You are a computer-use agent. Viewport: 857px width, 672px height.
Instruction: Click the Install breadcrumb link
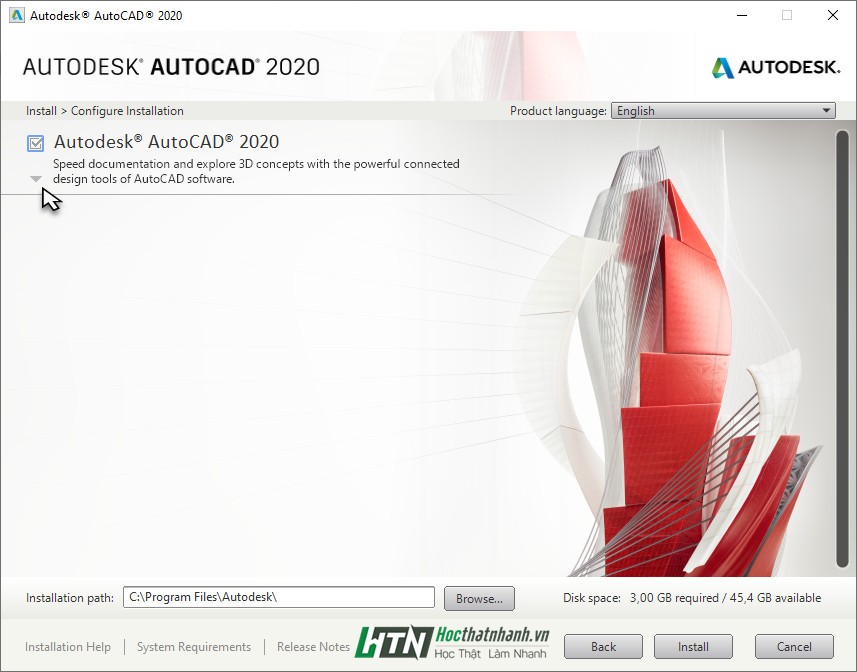42,111
